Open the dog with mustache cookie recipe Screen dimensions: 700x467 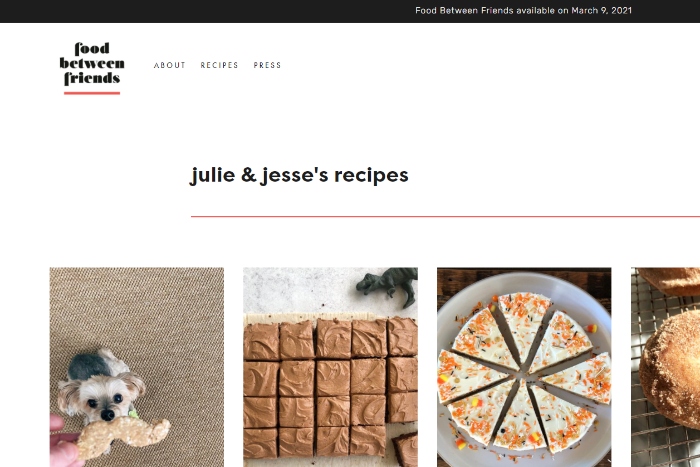[137, 367]
